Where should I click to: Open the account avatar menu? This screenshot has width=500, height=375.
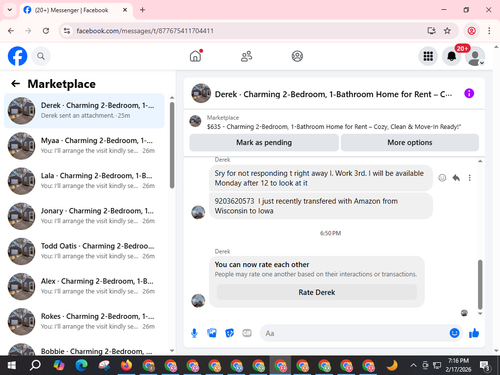(x=475, y=57)
